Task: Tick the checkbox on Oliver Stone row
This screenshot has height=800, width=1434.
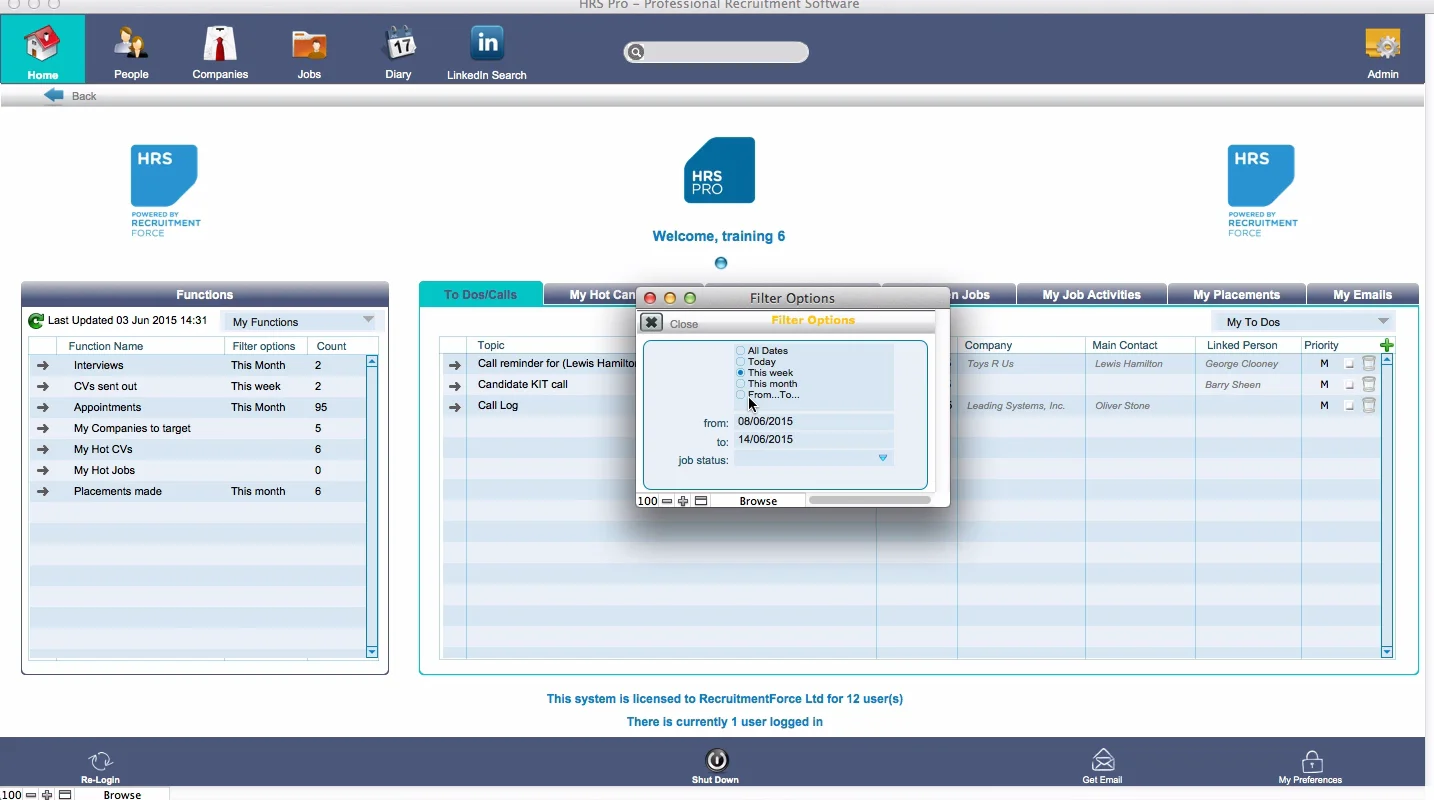Action: pyautogui.click(x=1349, y=406)
